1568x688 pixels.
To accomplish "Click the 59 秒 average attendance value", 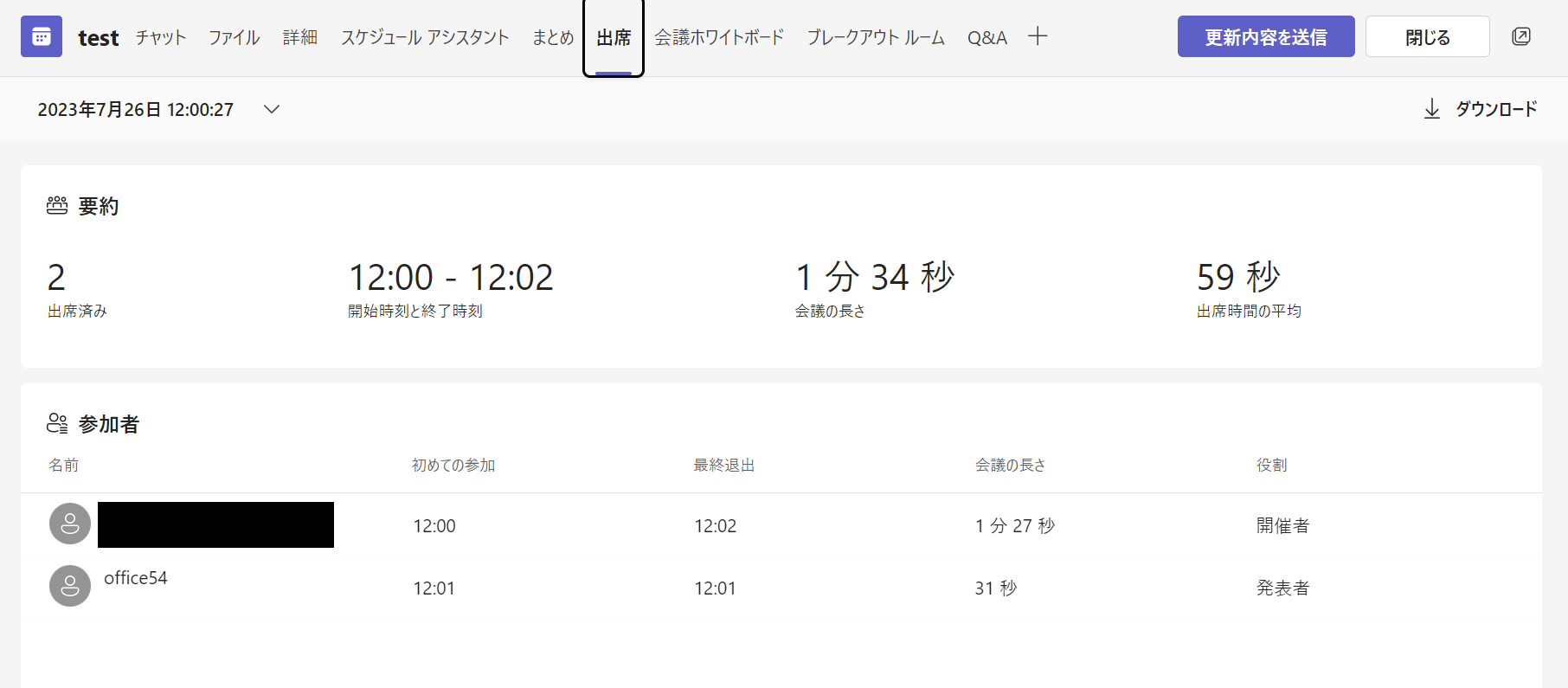I will (1238, 277).
